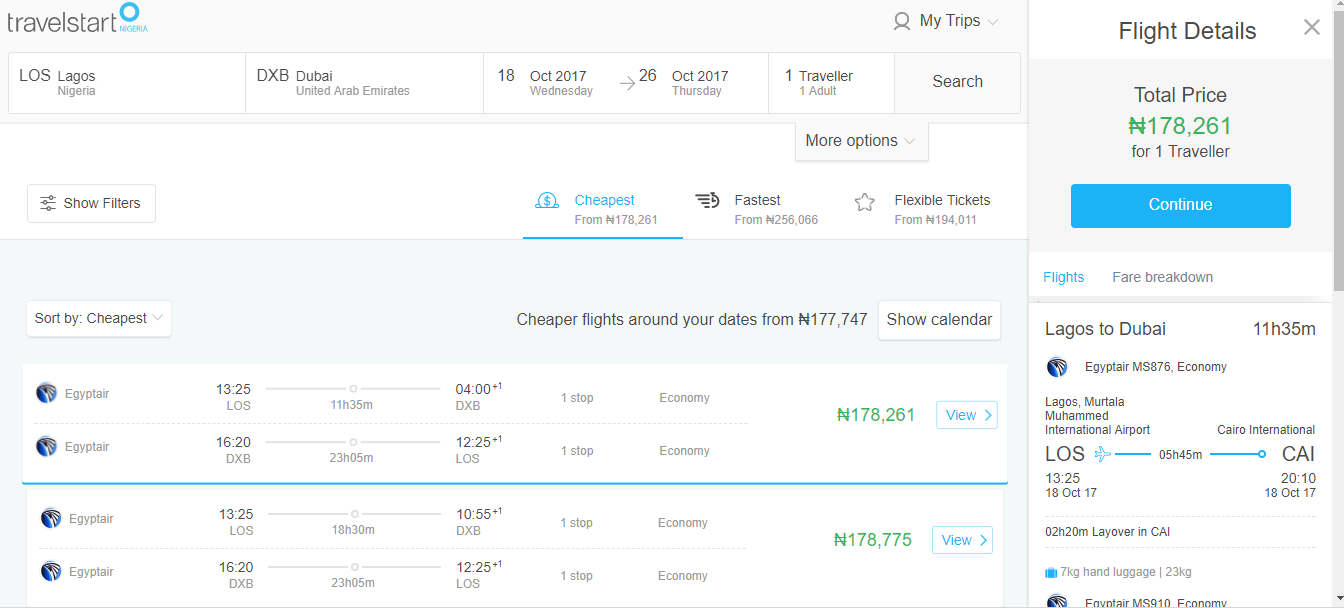Select the Cheapest tab

603,209
